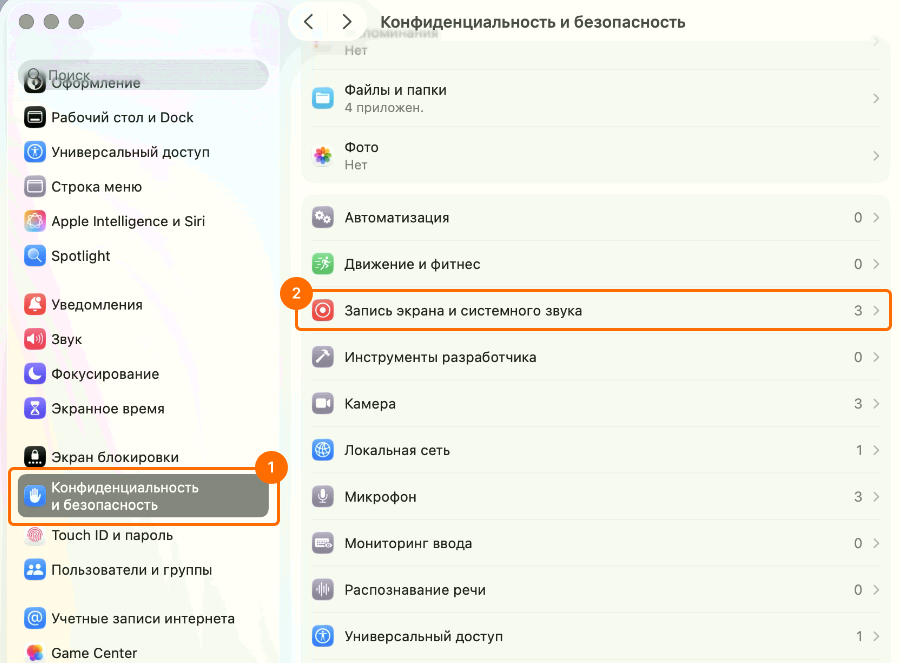Click the Automation gear icon
The image size is (900, 663).
(323, 218)
